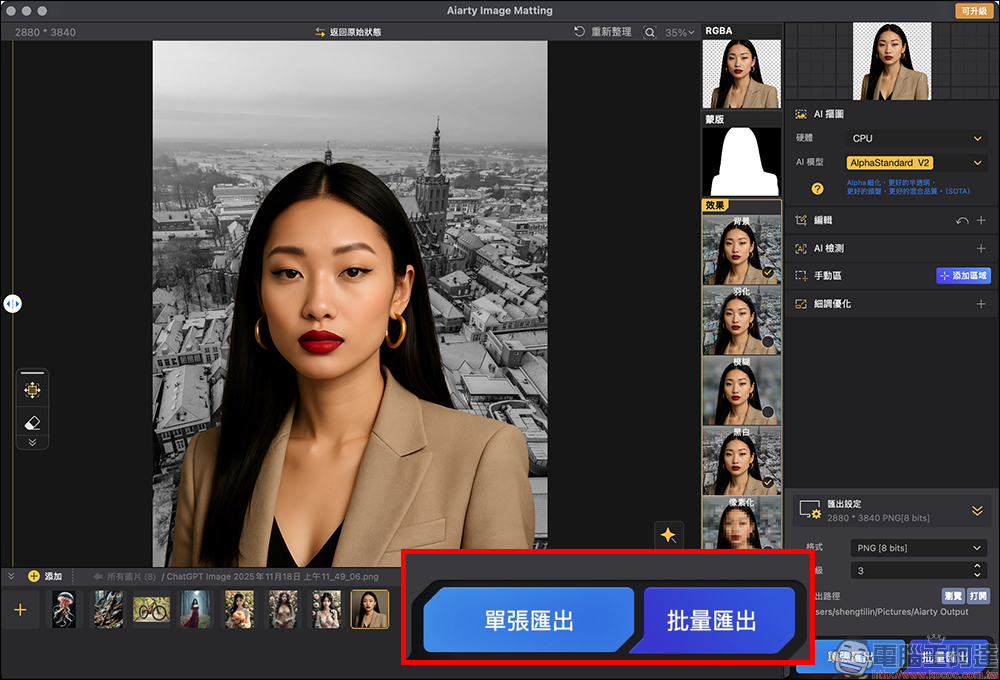The height and width of the screenshot is (680, 1000).
Task: Click the 重新整理 refresh icon
Action: tap(578, 31)
